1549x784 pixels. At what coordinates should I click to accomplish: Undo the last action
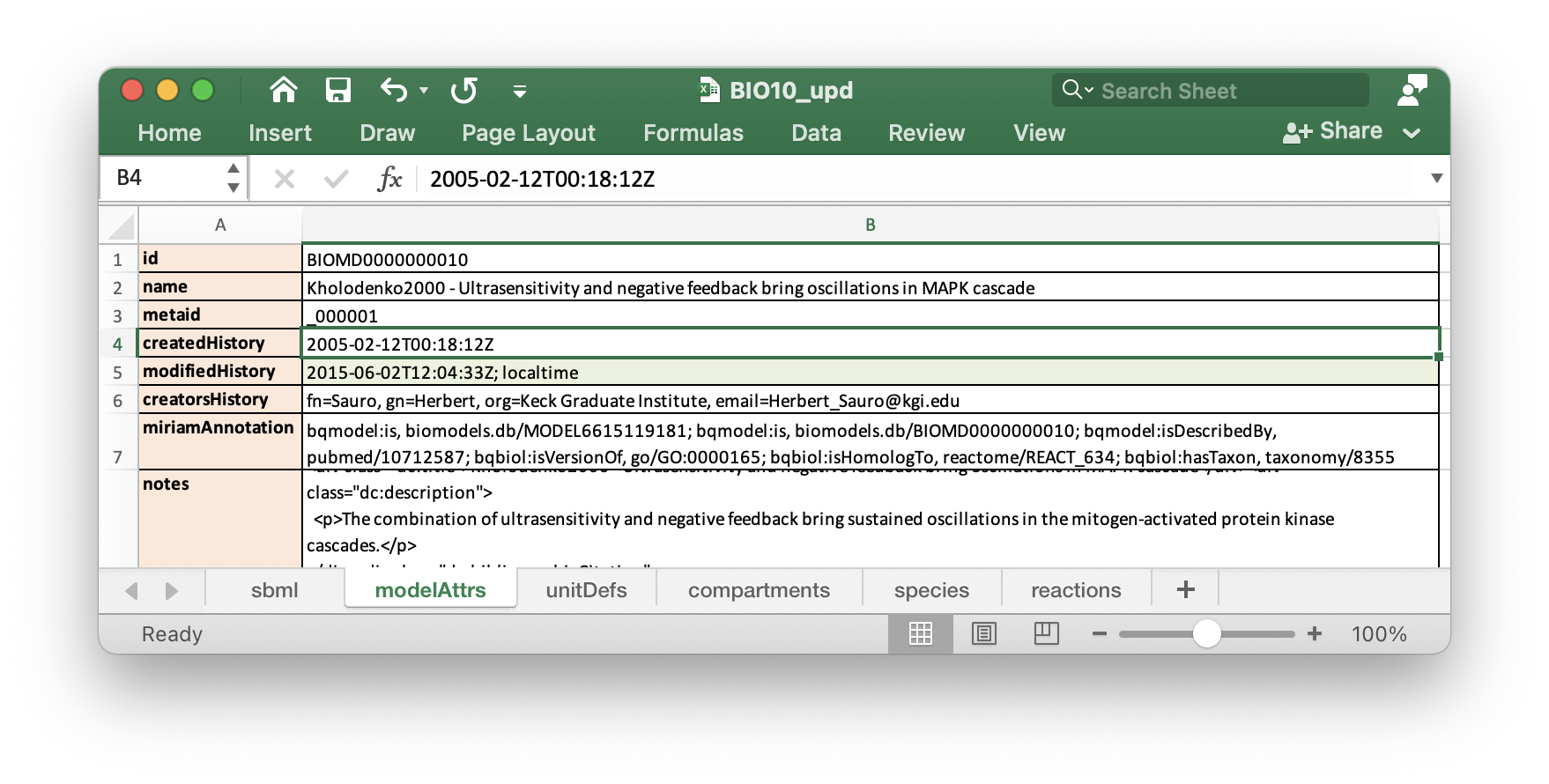[394, 90]
